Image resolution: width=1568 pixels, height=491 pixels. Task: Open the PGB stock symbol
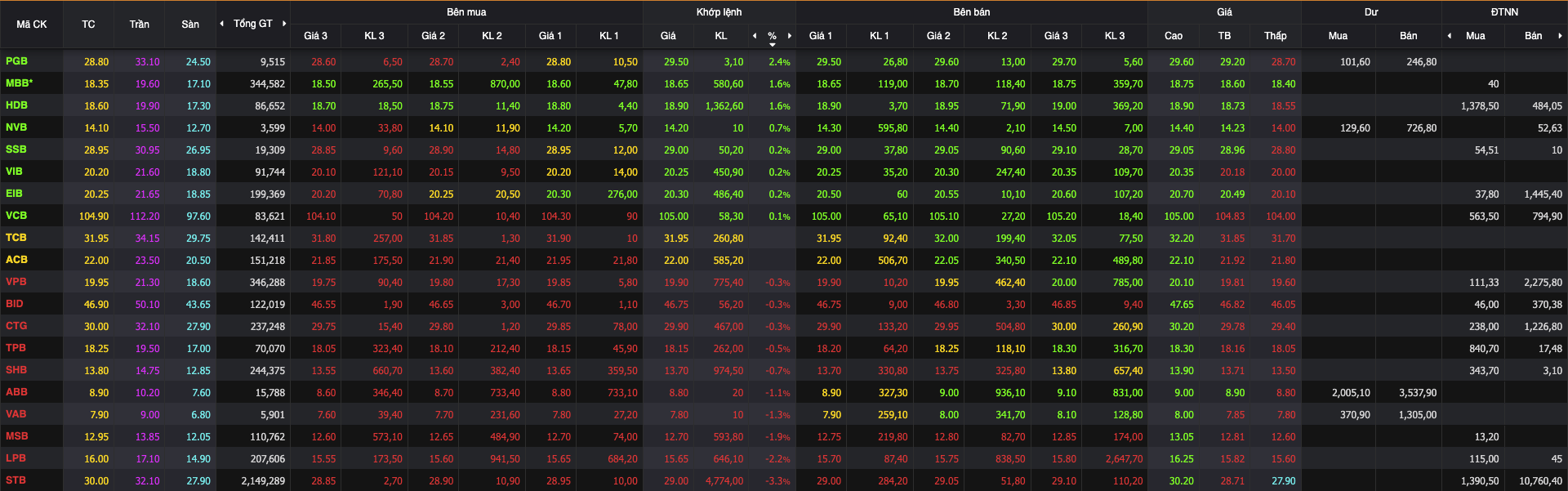click(x=16, y=61)
